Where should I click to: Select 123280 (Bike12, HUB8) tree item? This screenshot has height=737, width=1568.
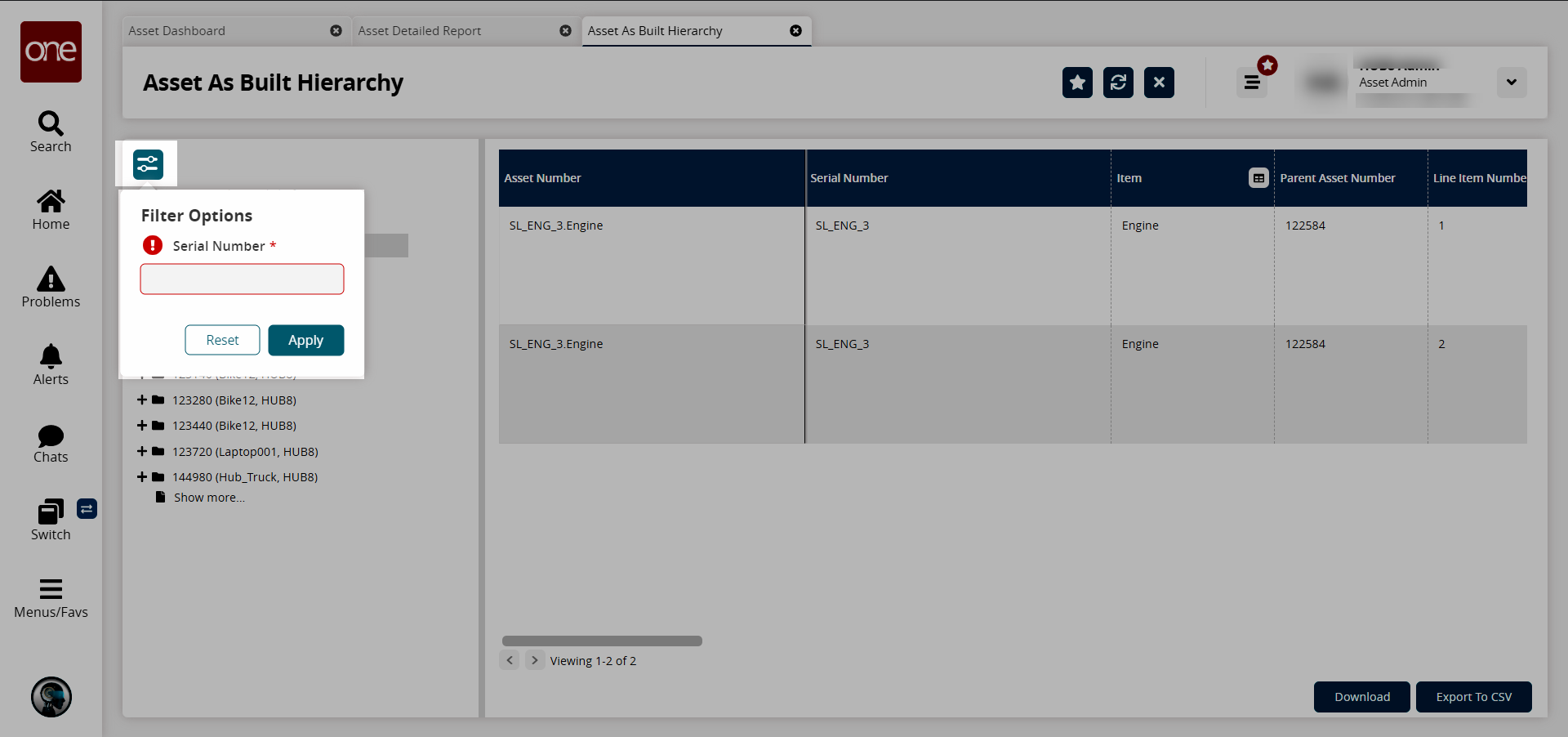[x=234, y=400]
